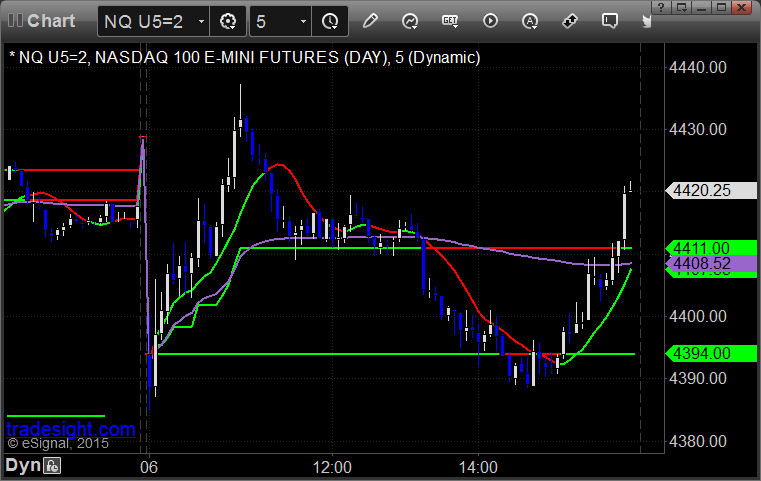Open the symbol settings gear icon

point(228,21)
